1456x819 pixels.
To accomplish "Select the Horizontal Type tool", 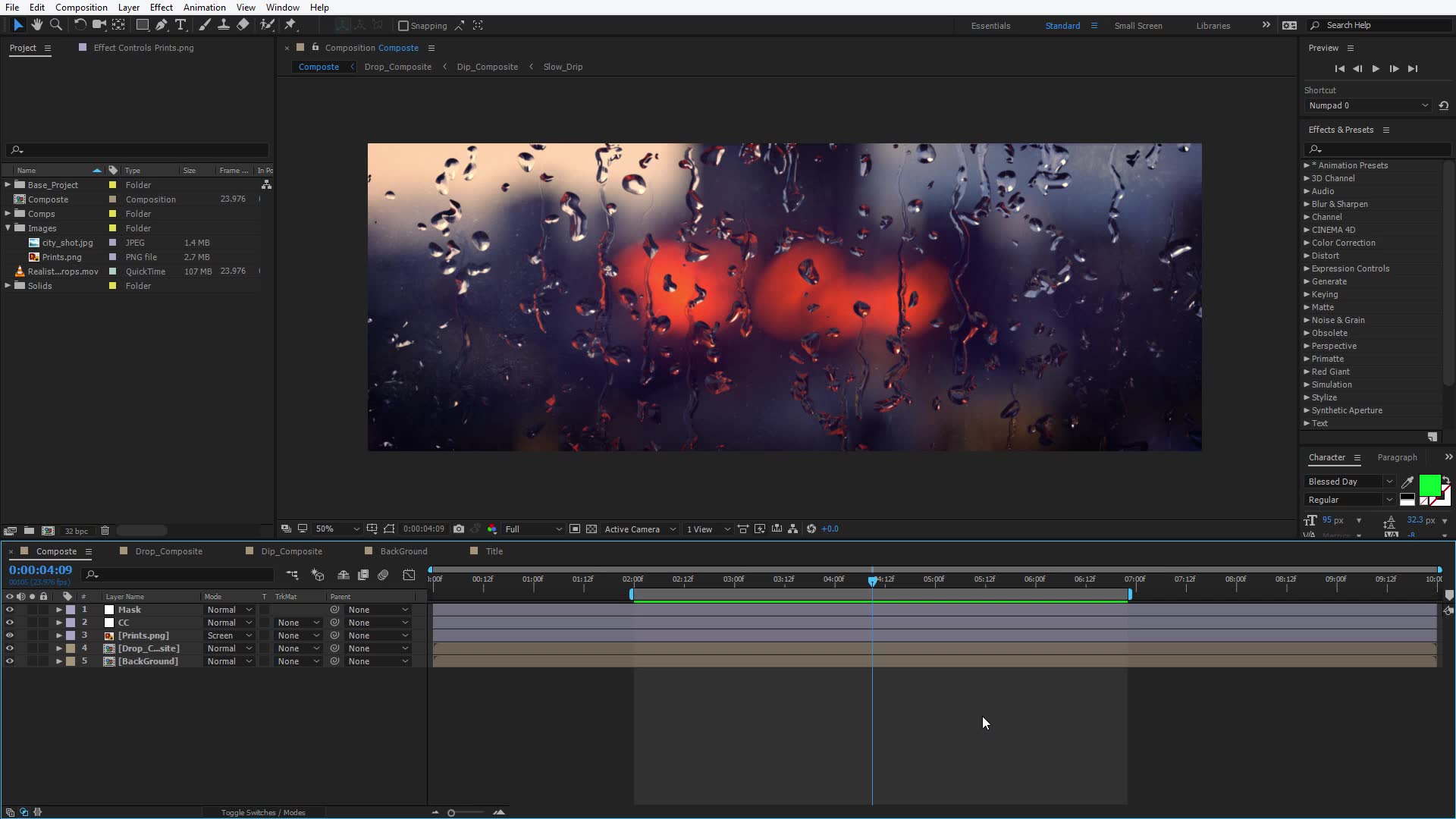I will [x=180, y=25].
